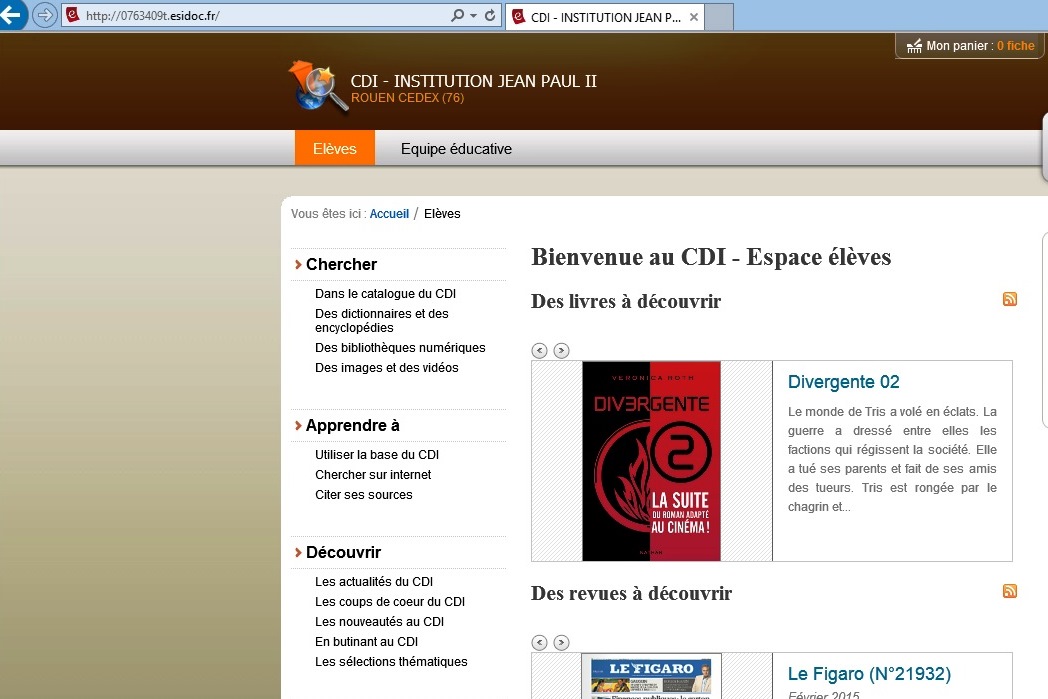Click the browser forward arrow button
Image resolution: width=1048 pixels, height=699 pixels.
point(44,15)
